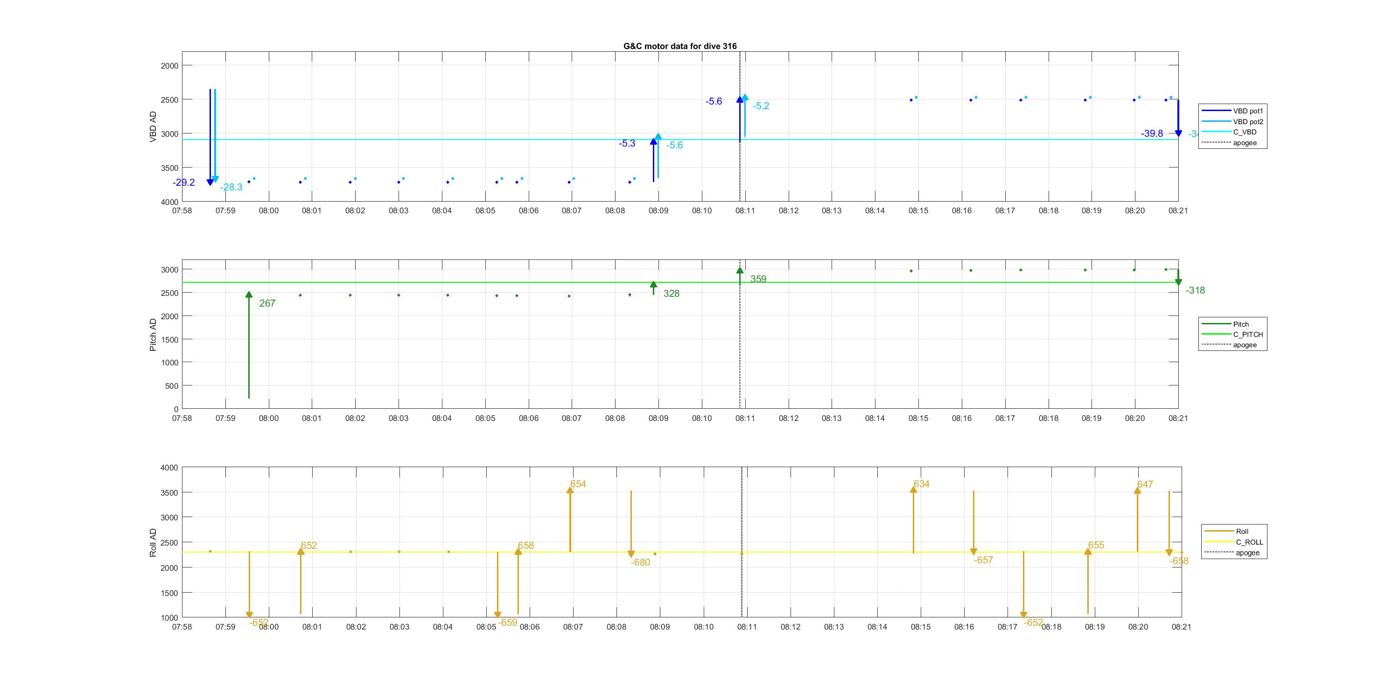
Task: Click the "655" roll value label
Action: [1096, 546]
